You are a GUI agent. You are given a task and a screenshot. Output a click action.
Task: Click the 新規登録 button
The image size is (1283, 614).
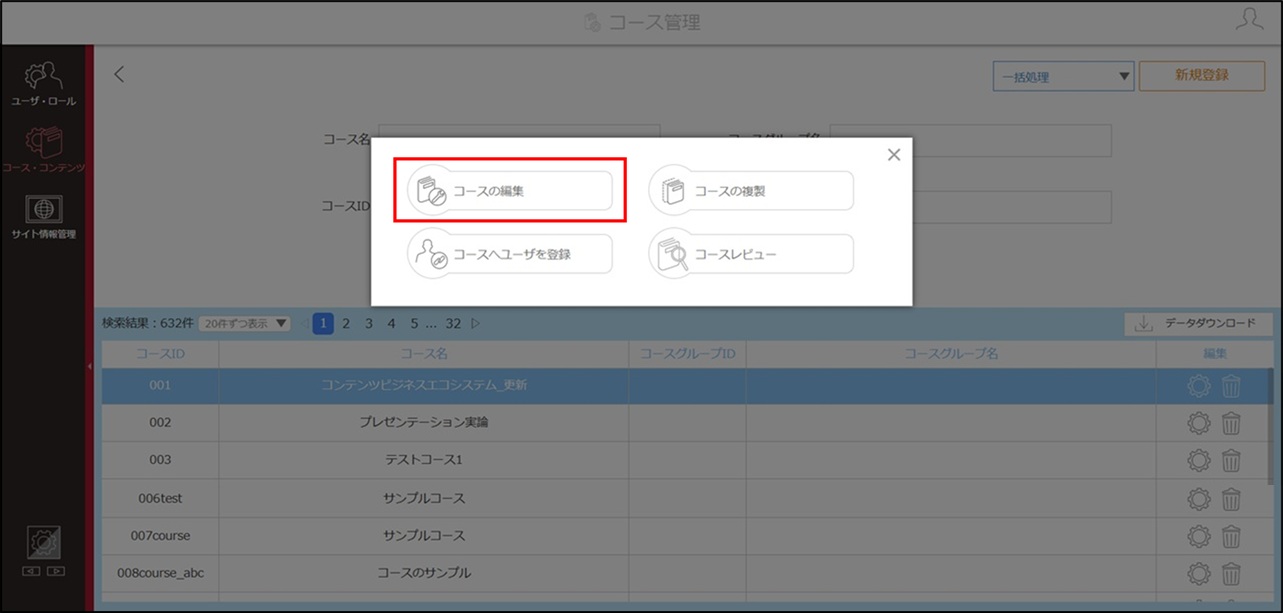(1202, 75)
